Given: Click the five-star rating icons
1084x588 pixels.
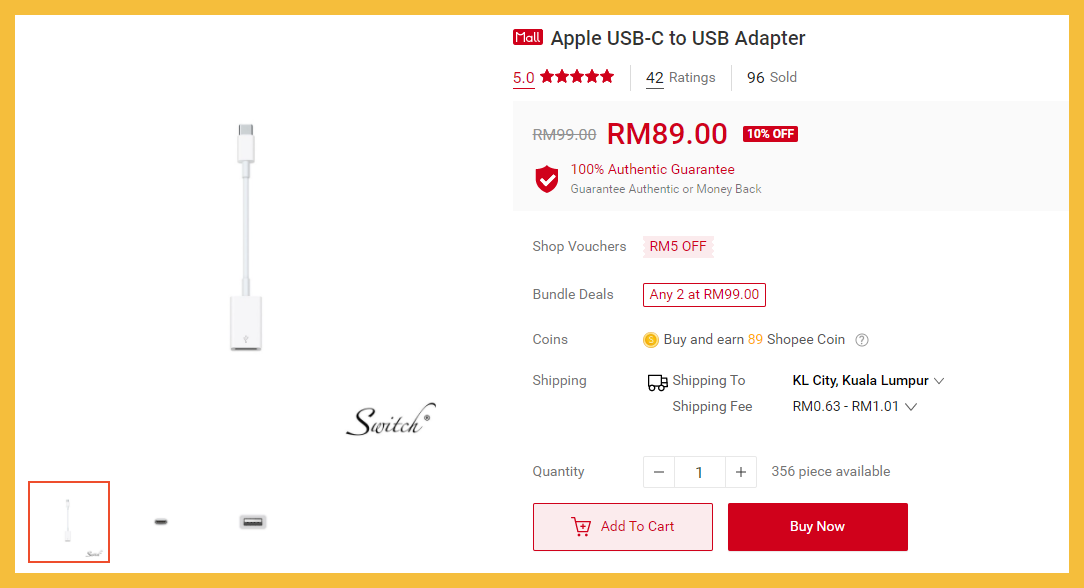Looking at the screenshot, I should coord(577,77).
